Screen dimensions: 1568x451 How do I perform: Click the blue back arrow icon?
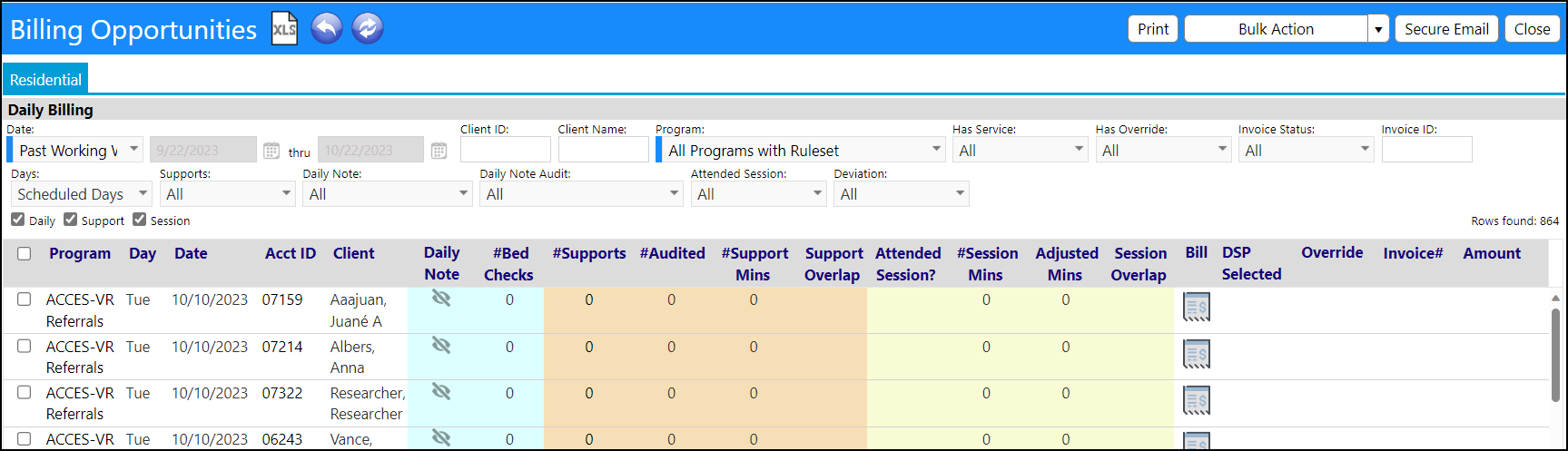[327, 28]
